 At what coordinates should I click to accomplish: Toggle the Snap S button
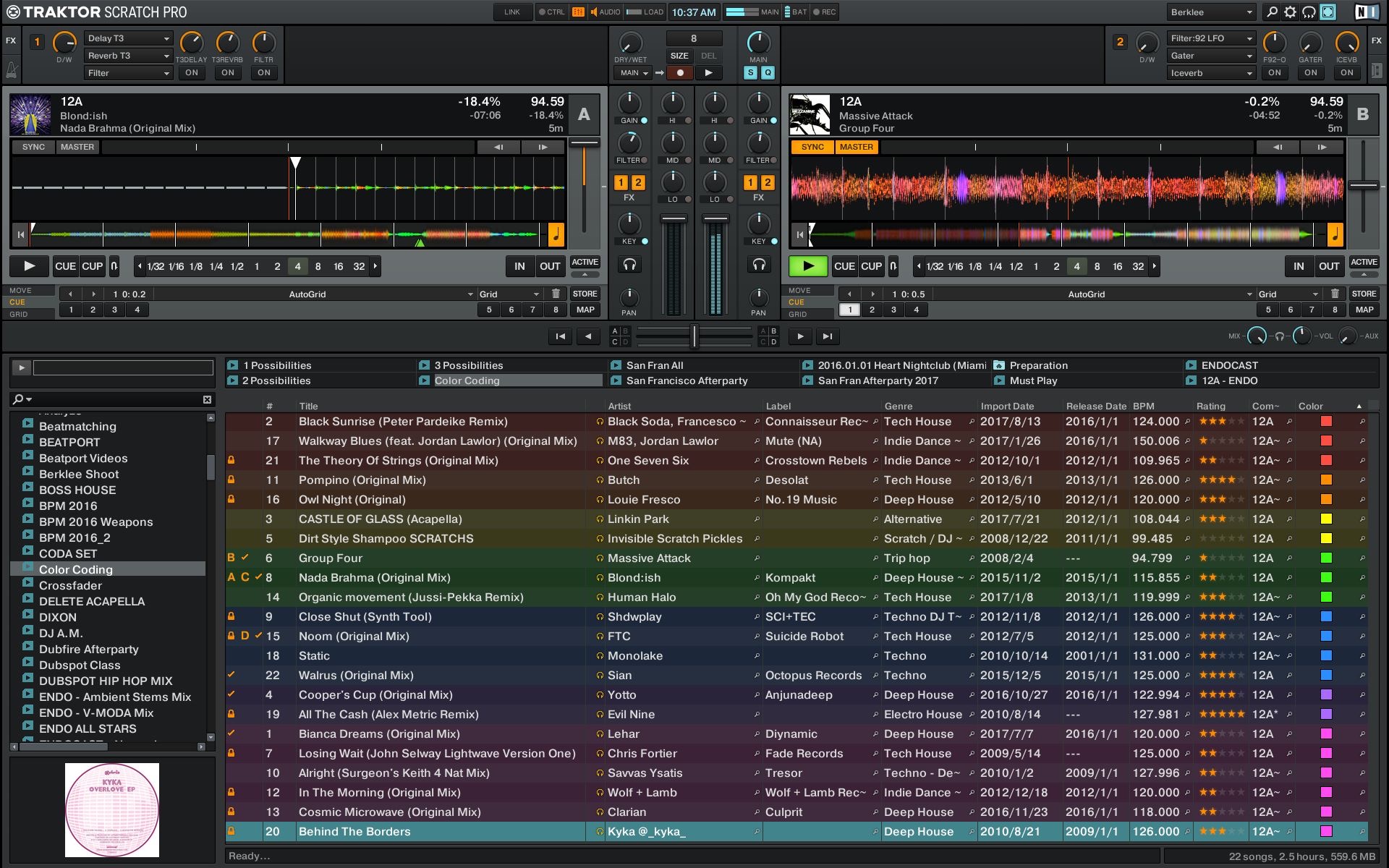click(x=750, y=72)
